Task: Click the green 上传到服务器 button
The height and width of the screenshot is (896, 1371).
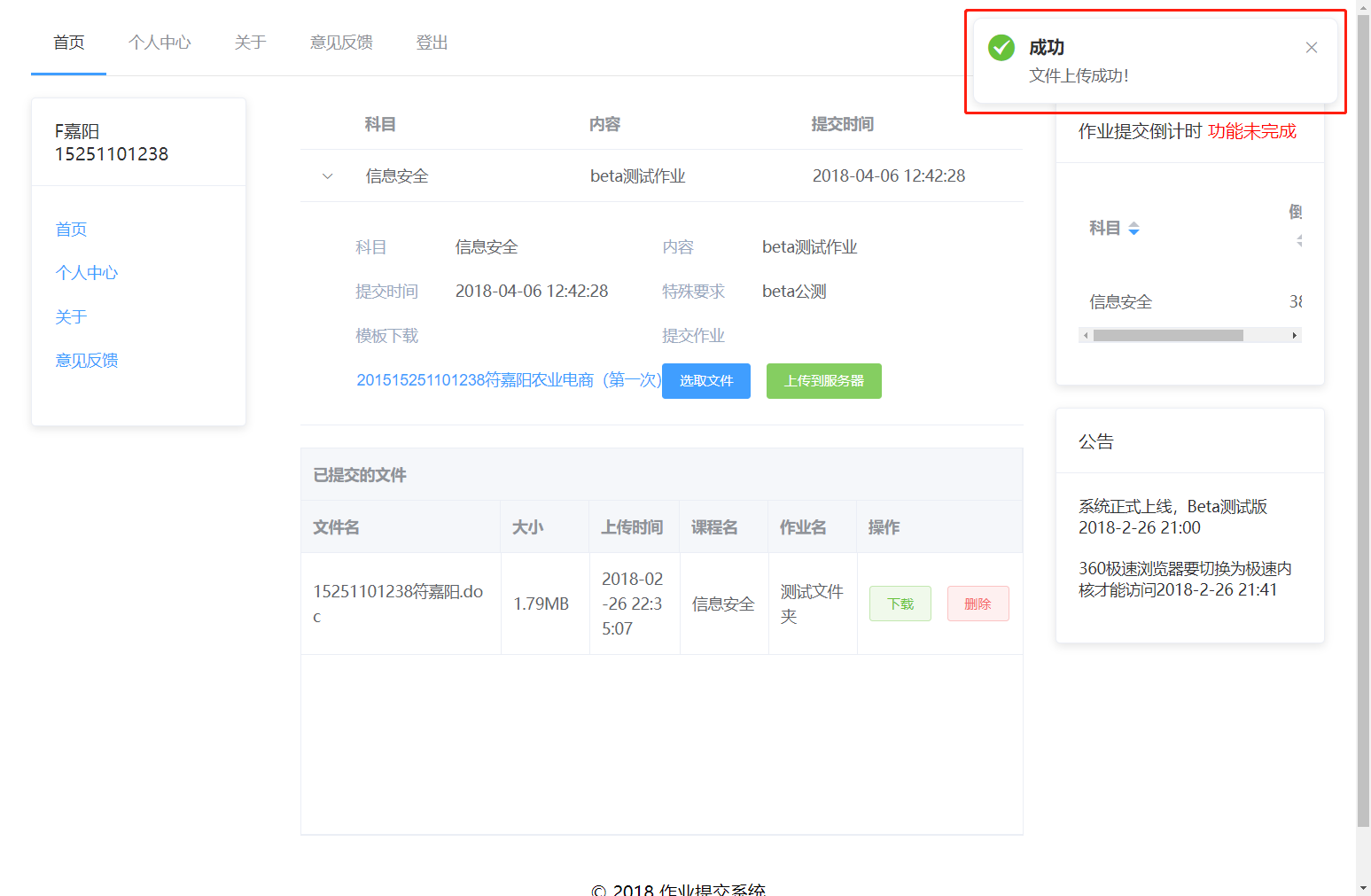Action: [823, 381]
